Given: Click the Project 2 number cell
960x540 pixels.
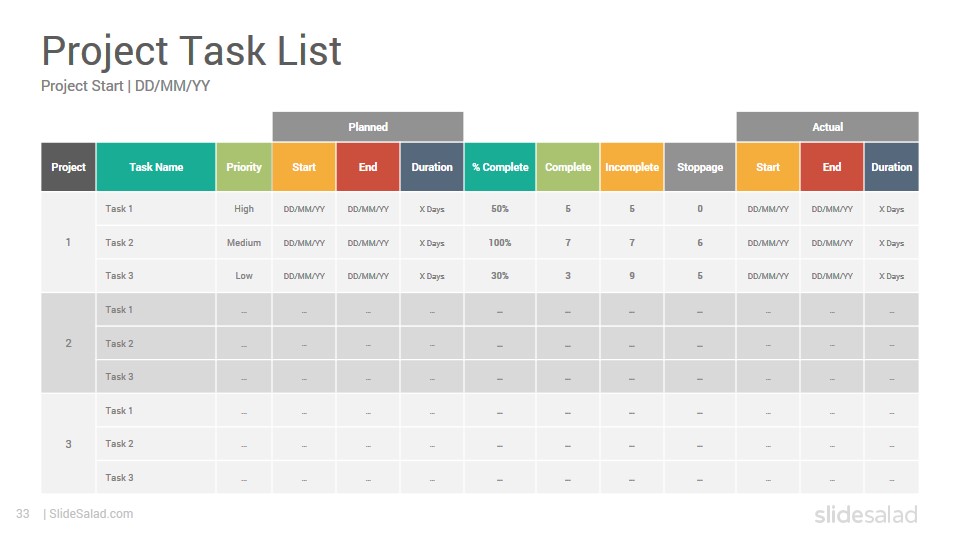Looking at the screenshot, I should 68,343.
